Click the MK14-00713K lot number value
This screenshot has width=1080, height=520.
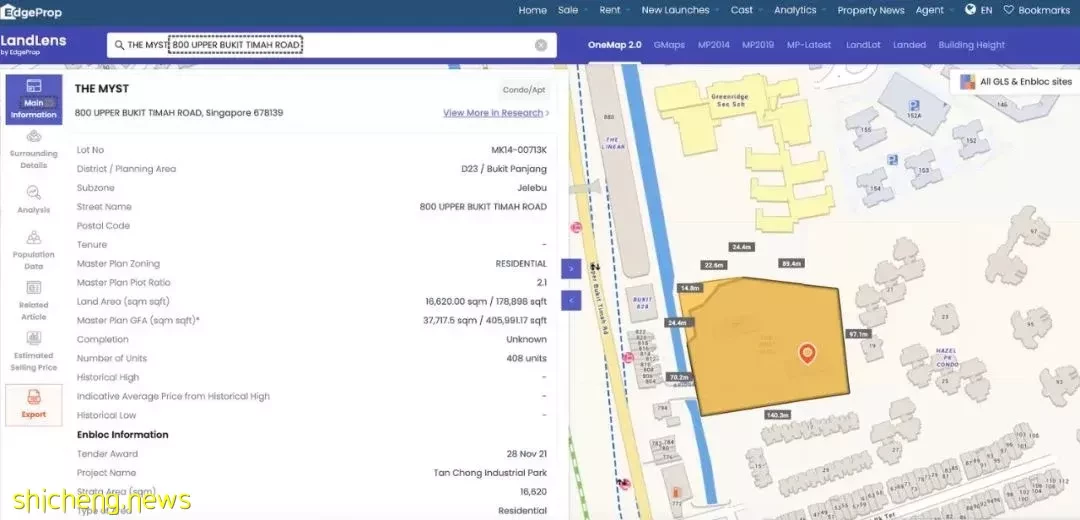point(519,150)
